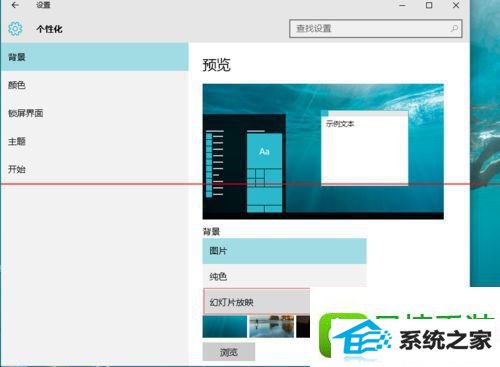Viewport: 500px width, 367px height.
Task: Choose 图片 in background dropdown
Action: pyautogui.click(x=284, y=251)
